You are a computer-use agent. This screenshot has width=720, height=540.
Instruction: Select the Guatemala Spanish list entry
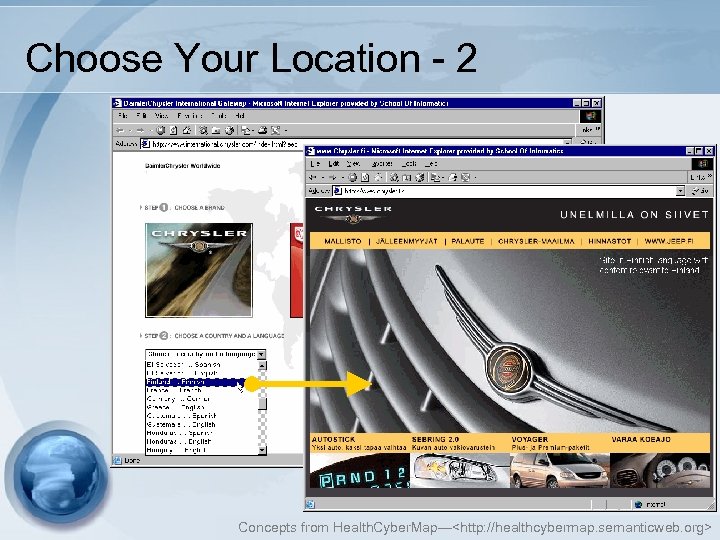(202, 416)
